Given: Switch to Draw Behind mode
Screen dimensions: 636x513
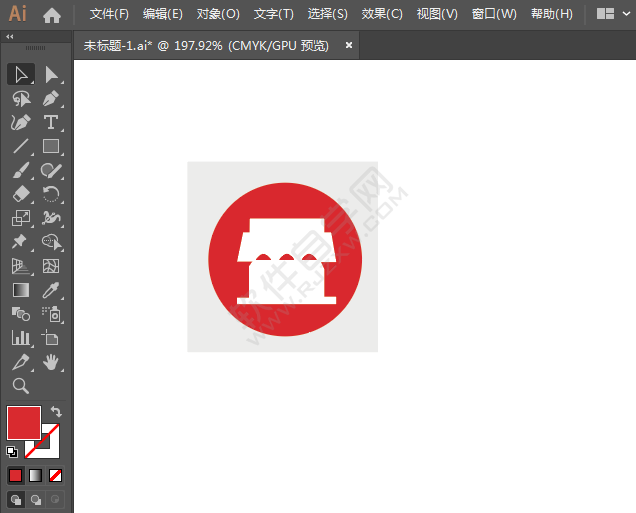Looking at the screenshot, I should [x=36, y=498].
